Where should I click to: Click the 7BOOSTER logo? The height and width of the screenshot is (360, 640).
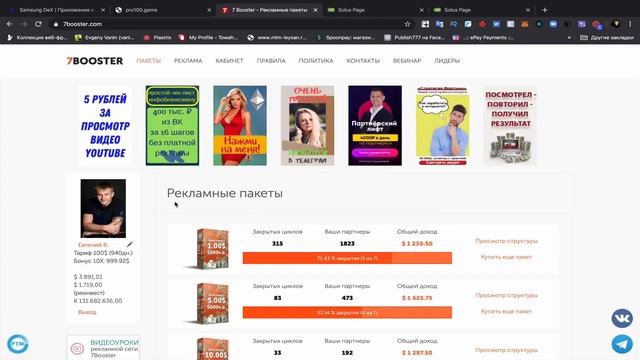tap(95, 61)
